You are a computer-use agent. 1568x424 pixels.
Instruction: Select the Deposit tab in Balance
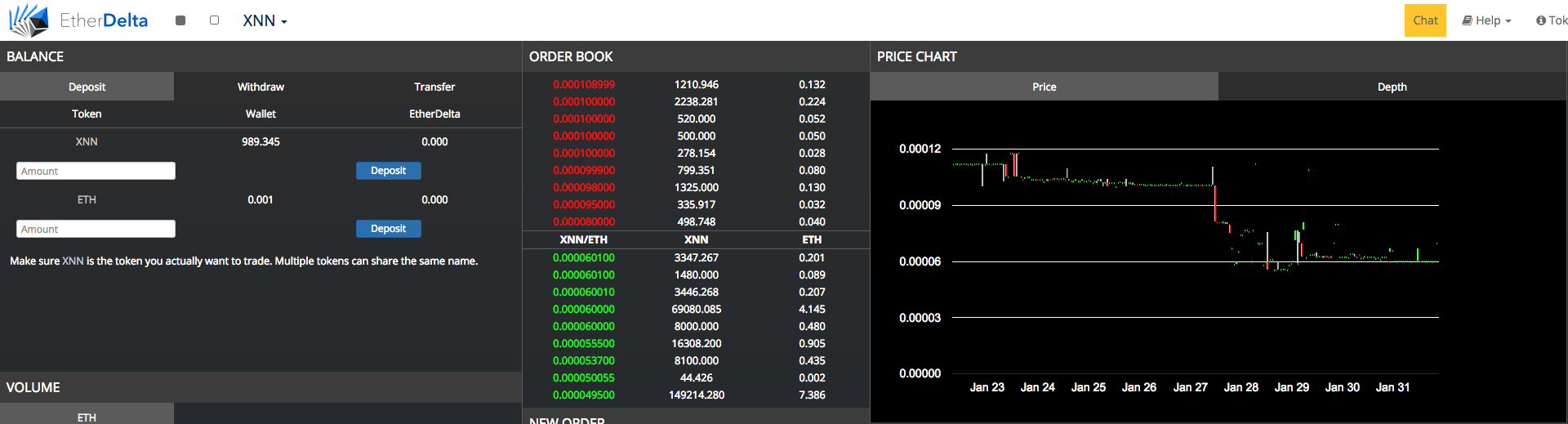(87, 87)
